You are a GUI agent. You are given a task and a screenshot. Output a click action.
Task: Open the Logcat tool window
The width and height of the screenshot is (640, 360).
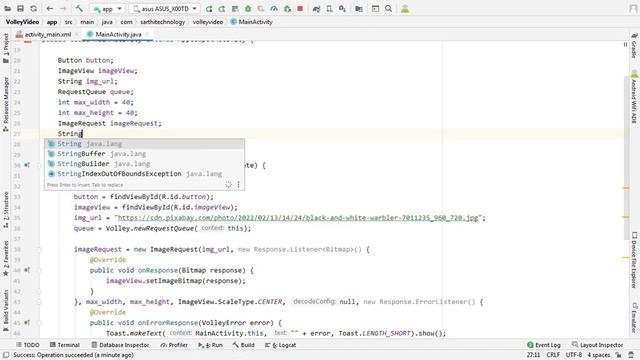tap(280, 345)
